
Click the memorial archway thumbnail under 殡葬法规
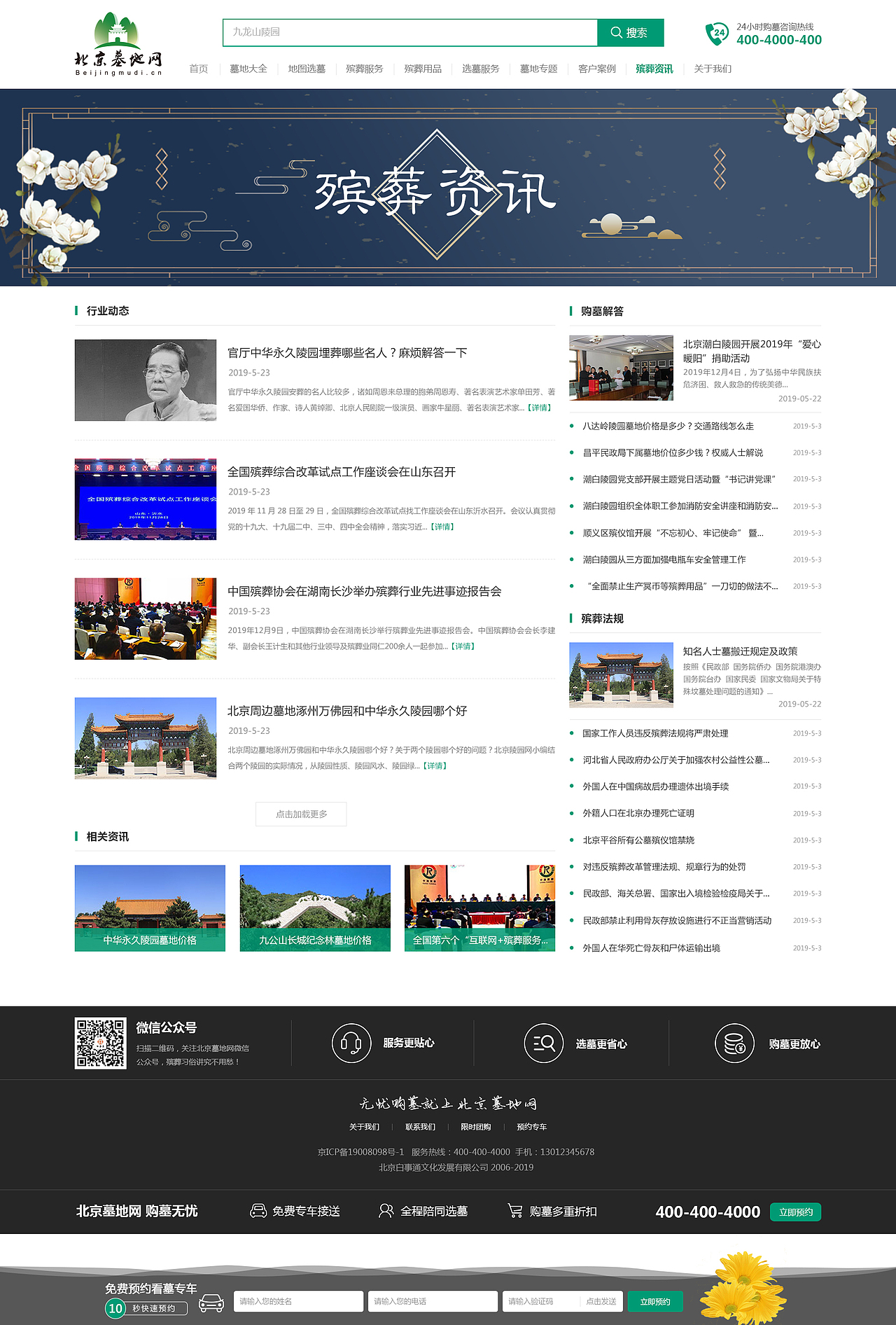click(621, 675)
